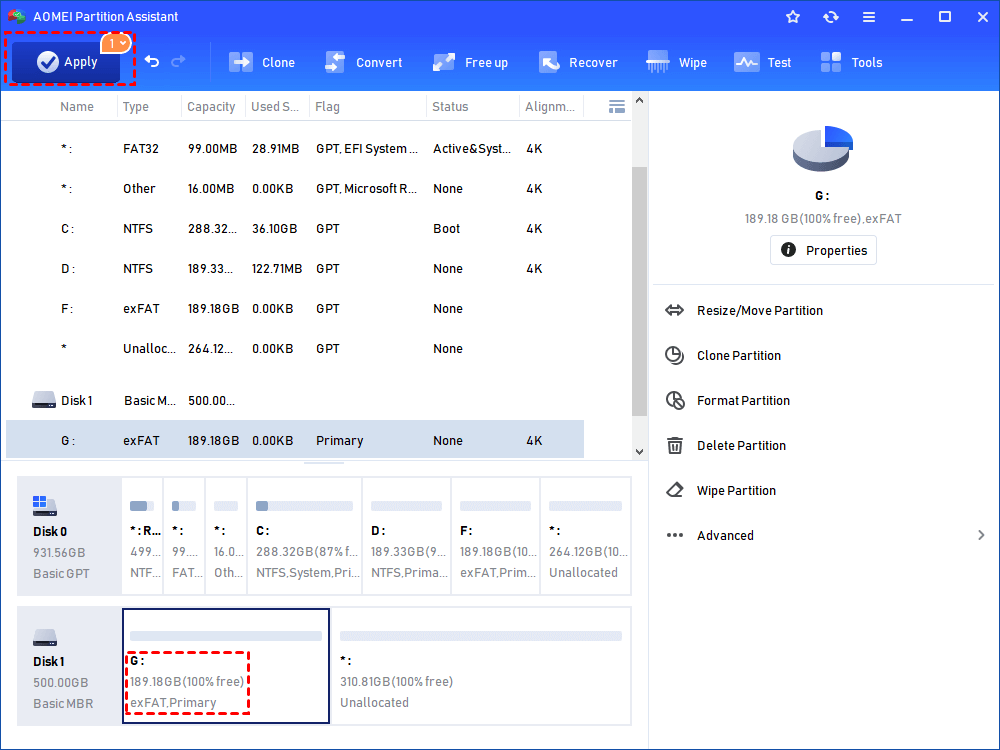Open the Wipe toolbar menu
This screenshot has width=1000, height=750.
tap(676, 62)
